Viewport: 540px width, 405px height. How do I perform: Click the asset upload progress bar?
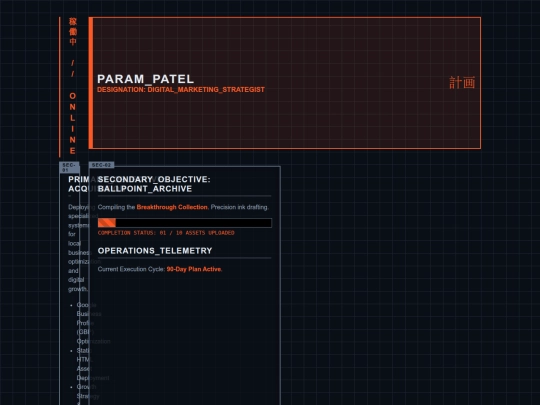click(x=185, y=223)
